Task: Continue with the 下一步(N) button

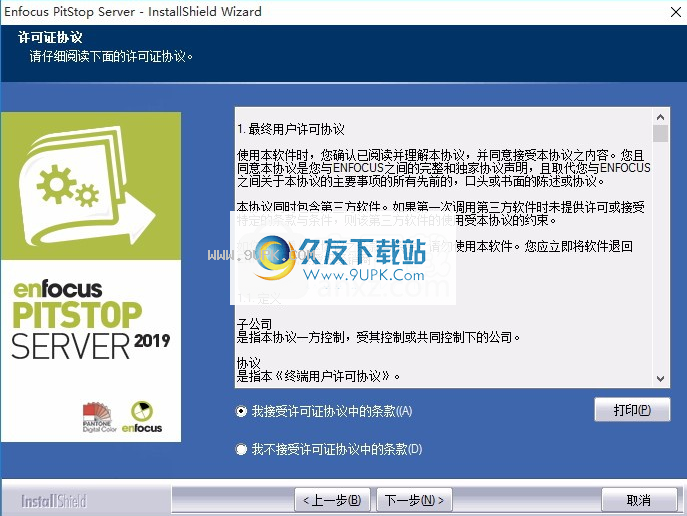Action: [x=414, y=500]
